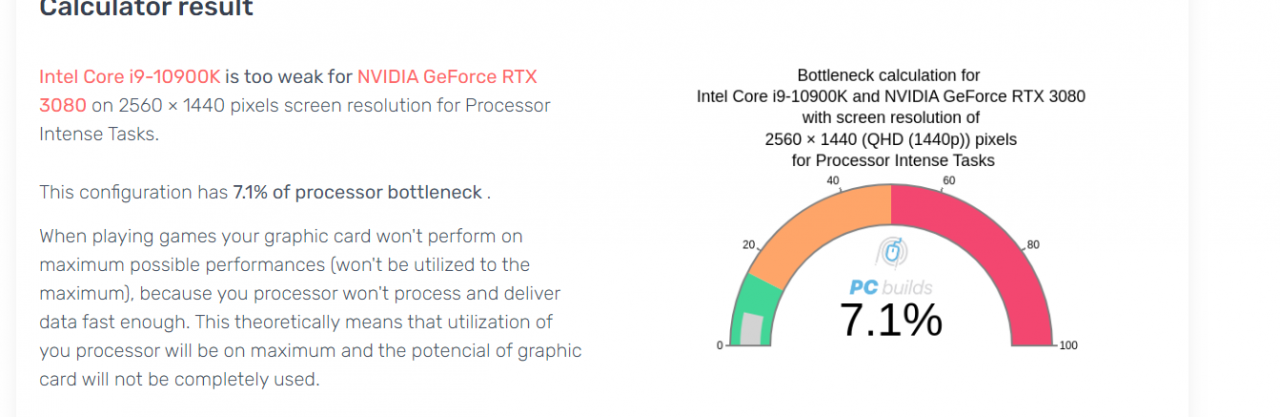Open the NVIDIA GeForce RTX 3080 link

(x=447, y=77)
